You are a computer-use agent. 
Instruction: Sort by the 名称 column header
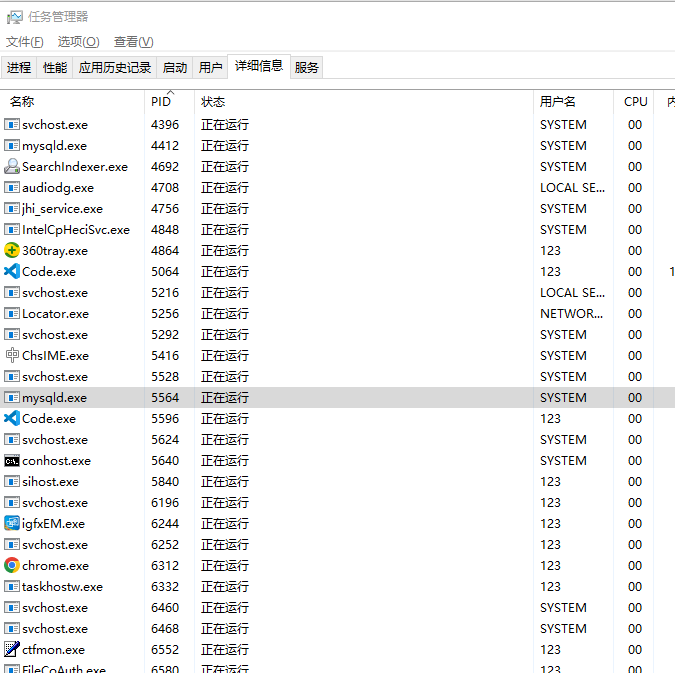(72, 102)
